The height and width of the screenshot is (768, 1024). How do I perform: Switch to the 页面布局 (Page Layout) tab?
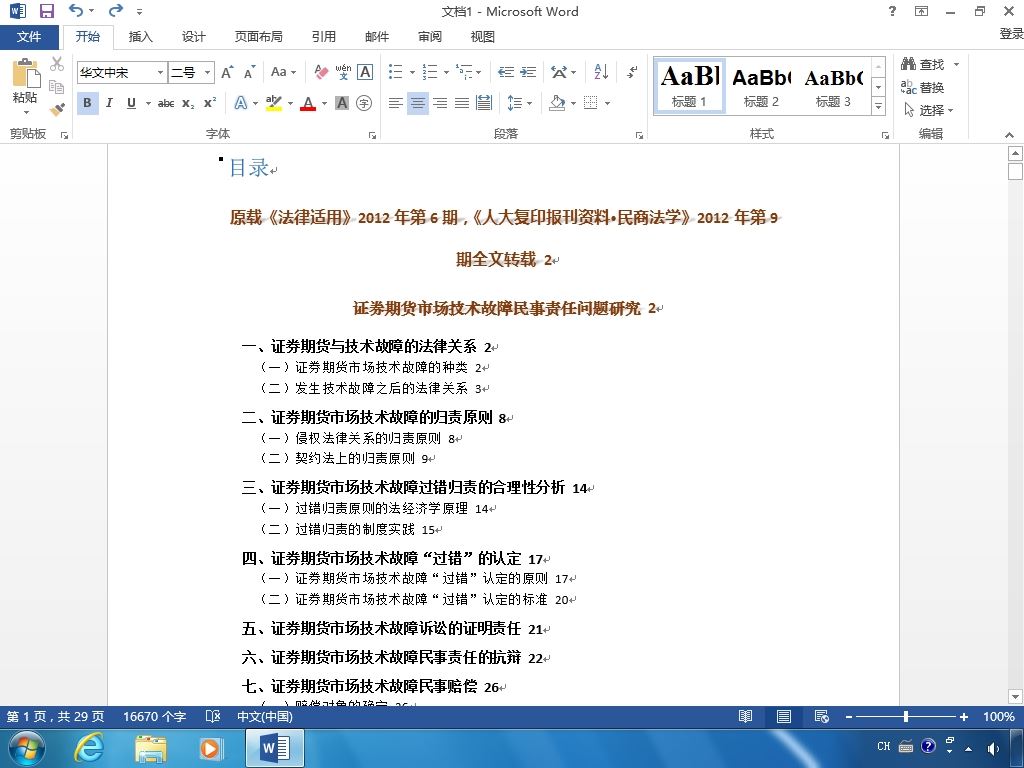click(x=259, y=37)
